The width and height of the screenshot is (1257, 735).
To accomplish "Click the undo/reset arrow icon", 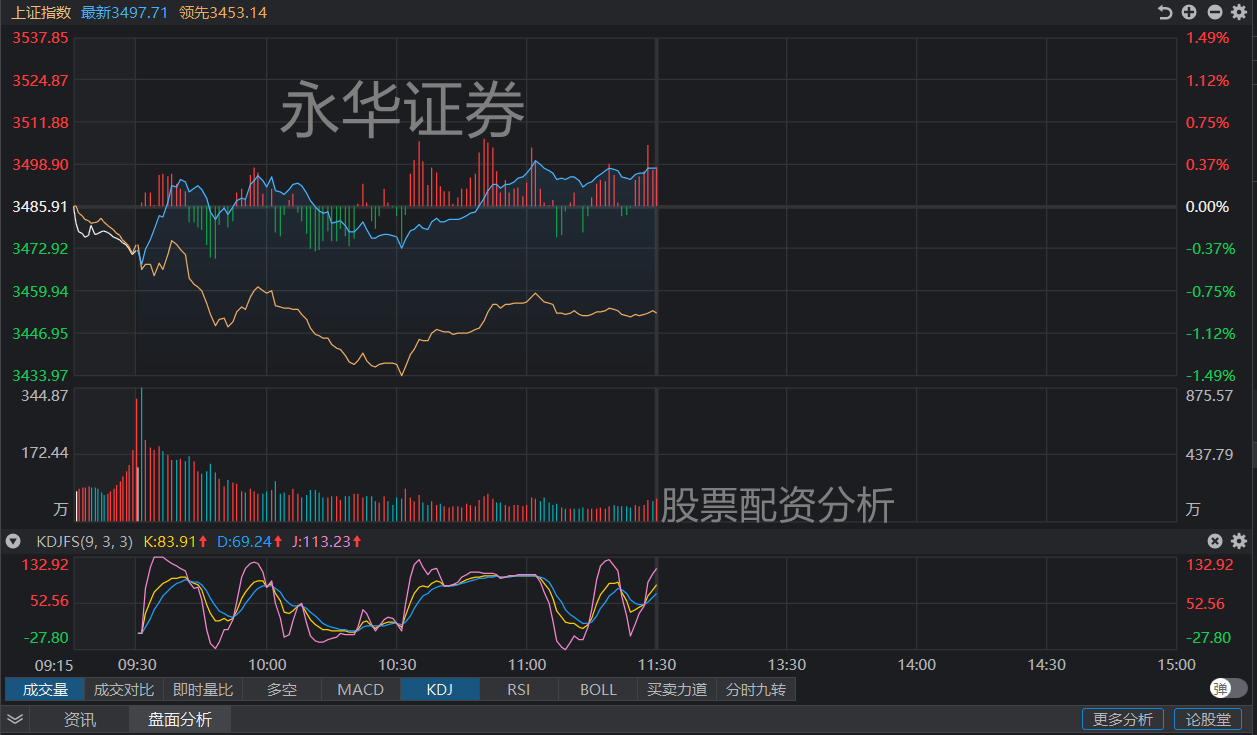I will [1164, 12].
